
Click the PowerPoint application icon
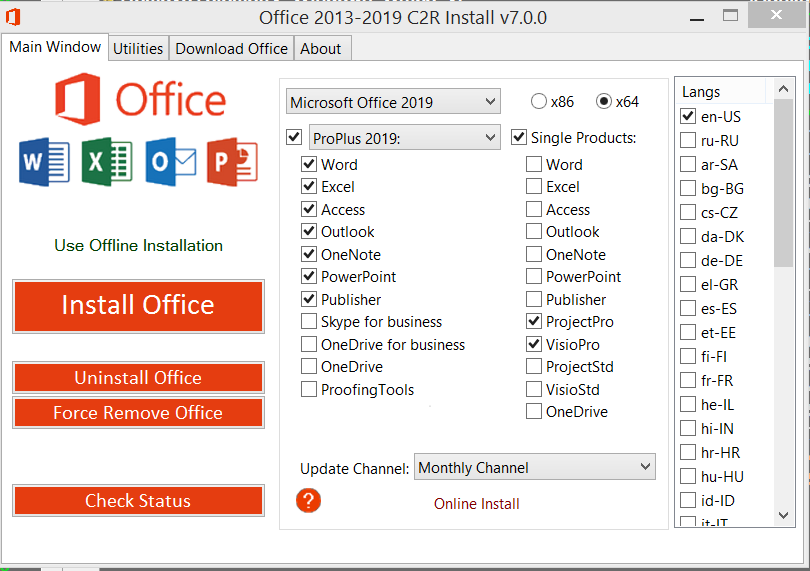point(232,162)
